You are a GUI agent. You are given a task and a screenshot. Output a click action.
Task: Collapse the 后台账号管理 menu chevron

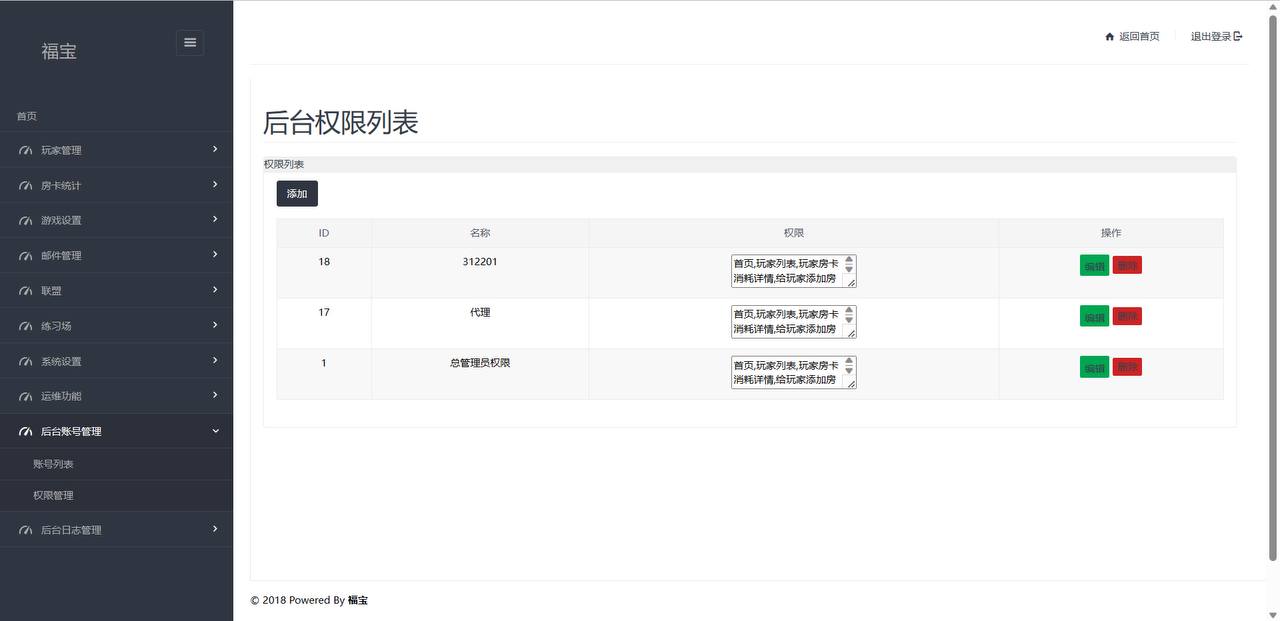click(x=215, y=431)
